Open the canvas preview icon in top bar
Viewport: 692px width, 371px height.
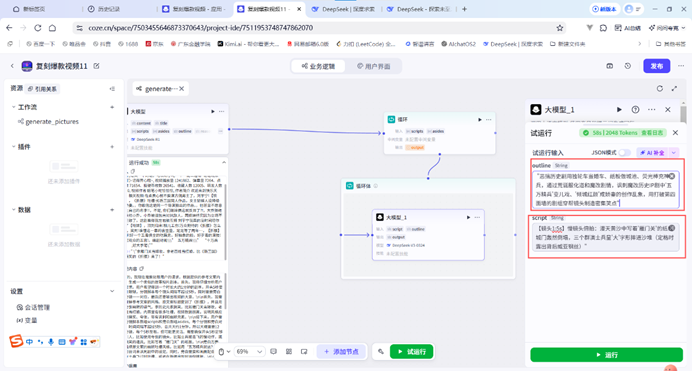609,66
